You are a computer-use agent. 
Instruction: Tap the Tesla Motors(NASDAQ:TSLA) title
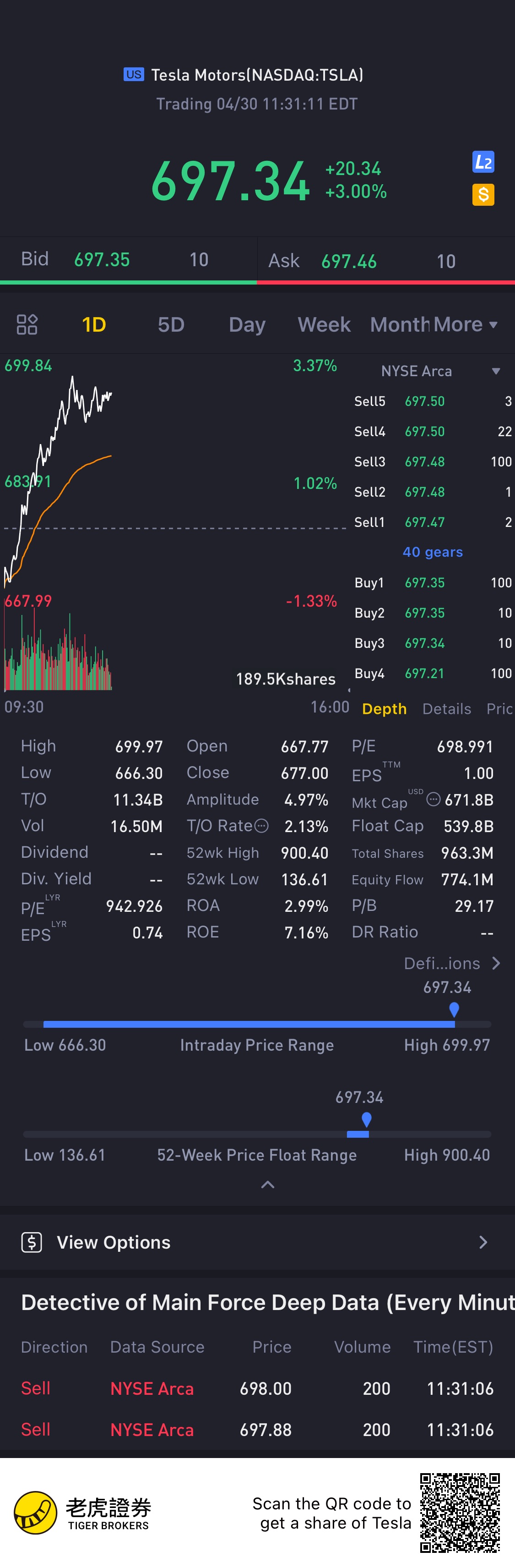pyautogui.click(x=257, y=75)
